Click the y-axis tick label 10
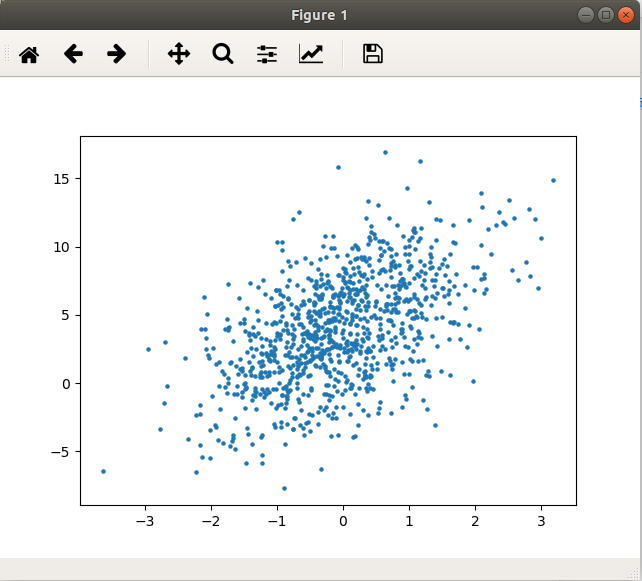This screenshot has height=581, width=642. pos(61,247)
